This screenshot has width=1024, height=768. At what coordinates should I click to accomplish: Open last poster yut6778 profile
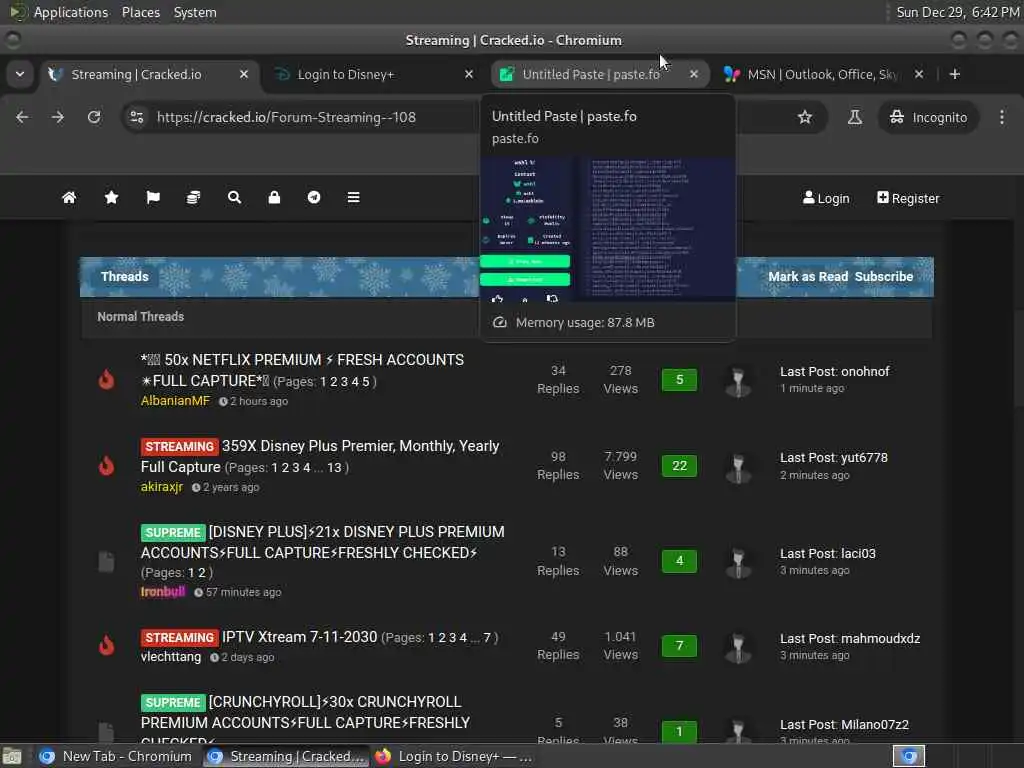pos(864,458)
